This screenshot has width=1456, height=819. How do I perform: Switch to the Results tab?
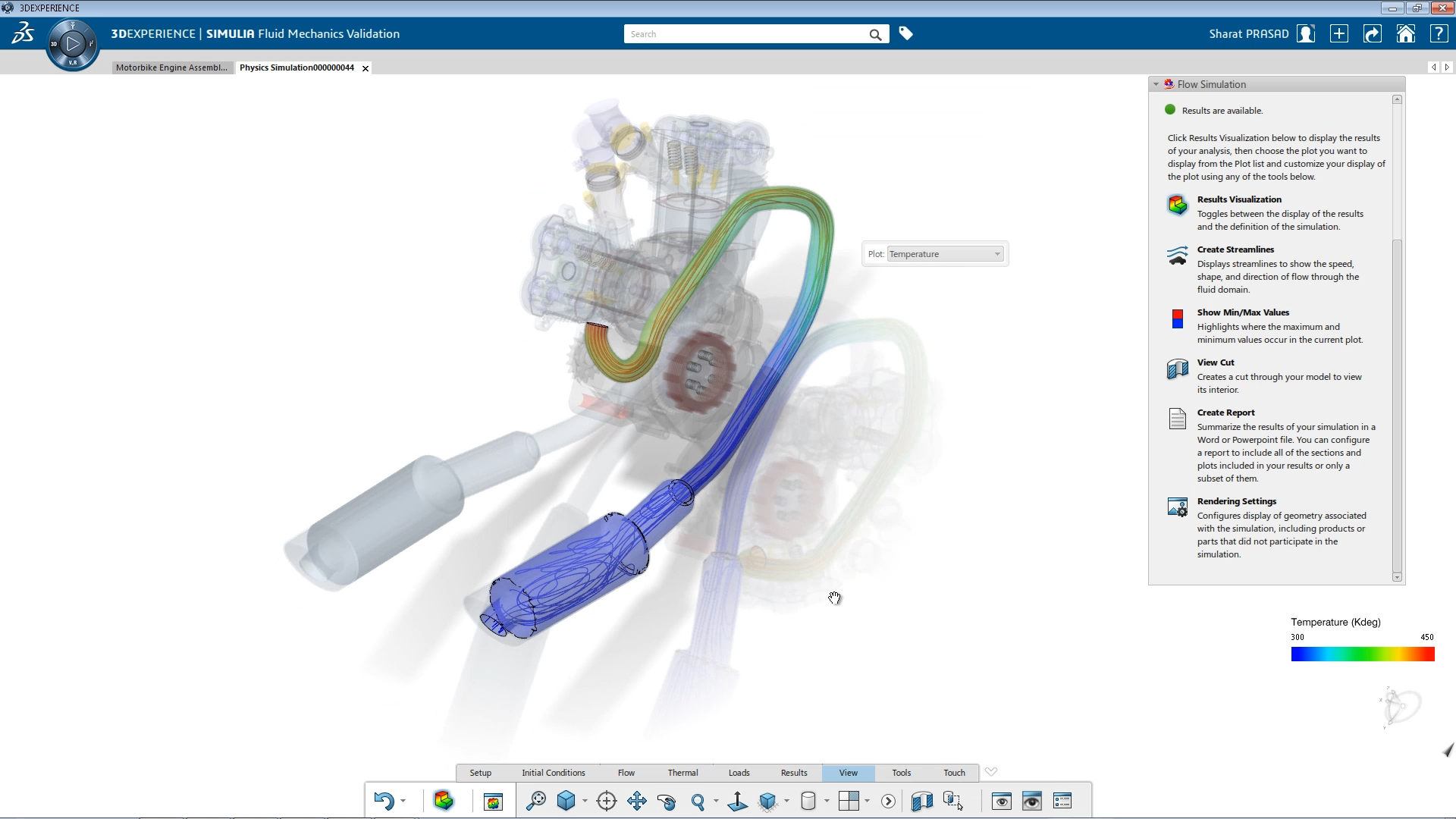pos(793,773)
